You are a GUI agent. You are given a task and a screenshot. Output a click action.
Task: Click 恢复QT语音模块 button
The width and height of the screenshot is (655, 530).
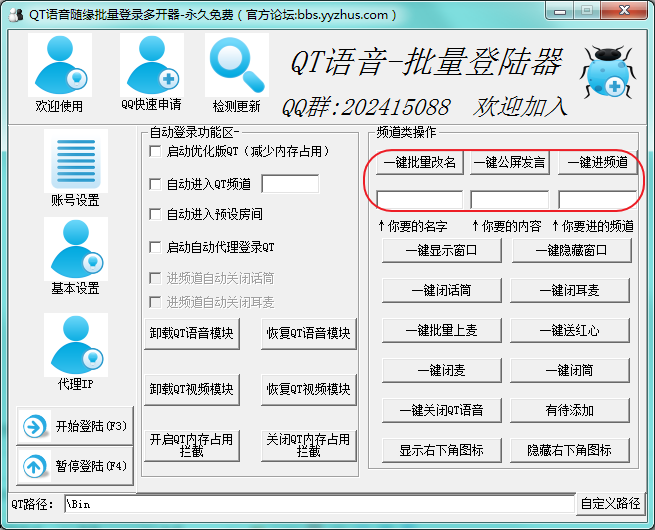[x=308, y=334]
